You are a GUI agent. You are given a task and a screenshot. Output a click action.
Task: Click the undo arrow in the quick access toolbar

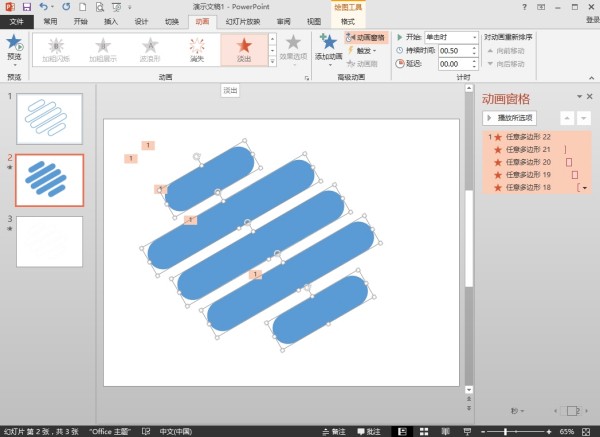(x=44, y=6)
